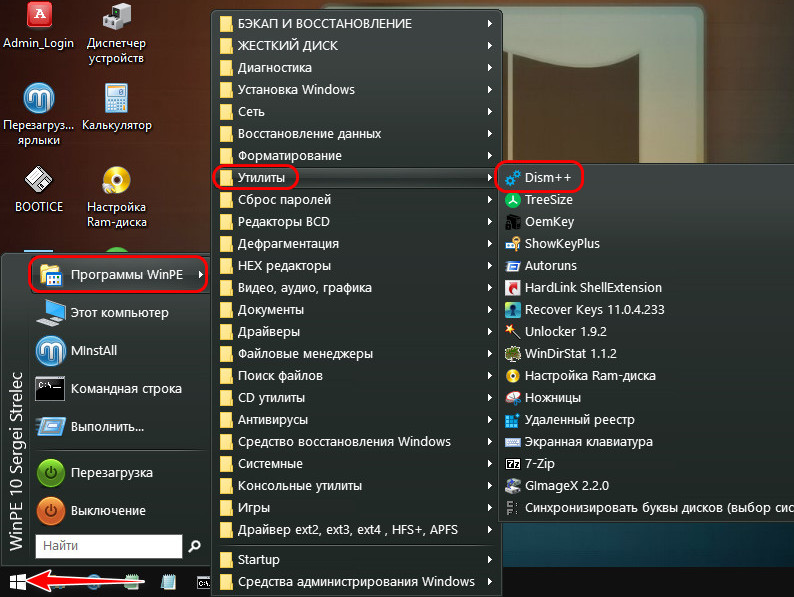Open Unlocker 1.9.2

click(647, 332)
